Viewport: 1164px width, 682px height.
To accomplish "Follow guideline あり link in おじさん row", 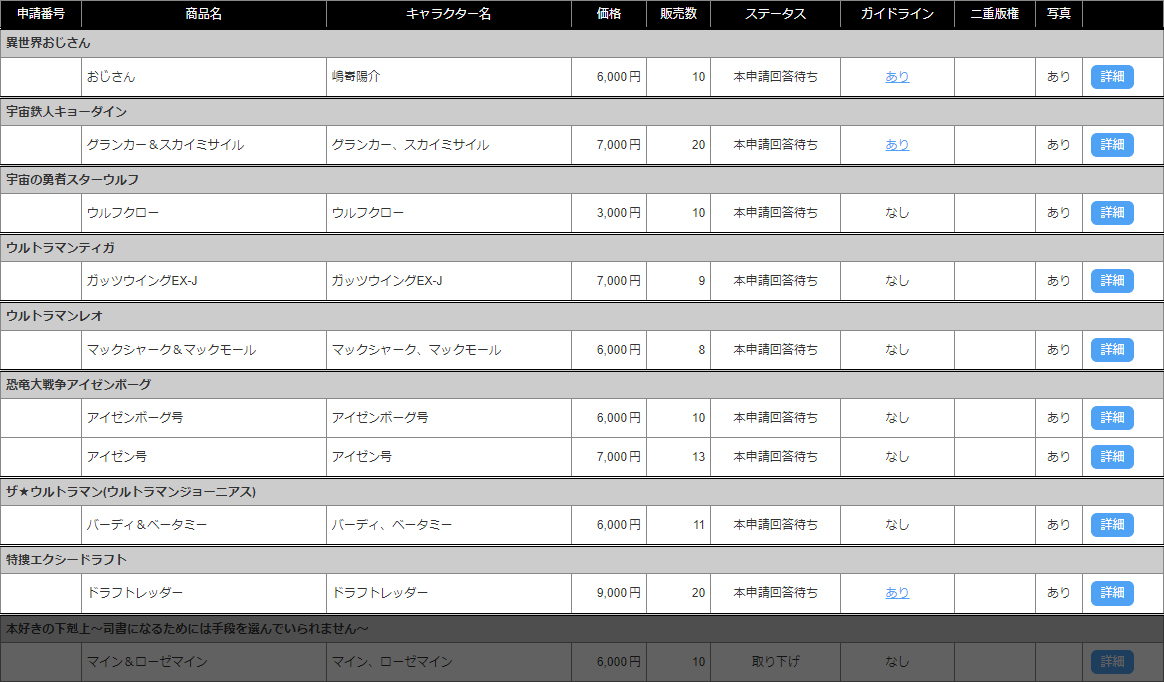I will [897, 76].
